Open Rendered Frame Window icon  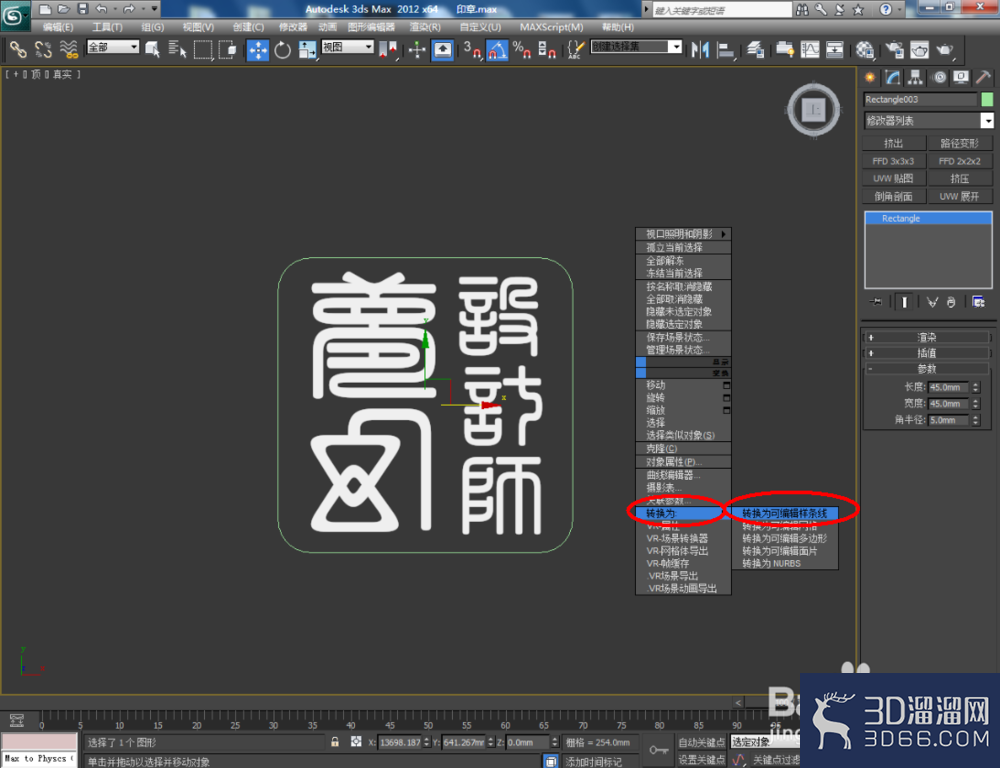(919, 50)
